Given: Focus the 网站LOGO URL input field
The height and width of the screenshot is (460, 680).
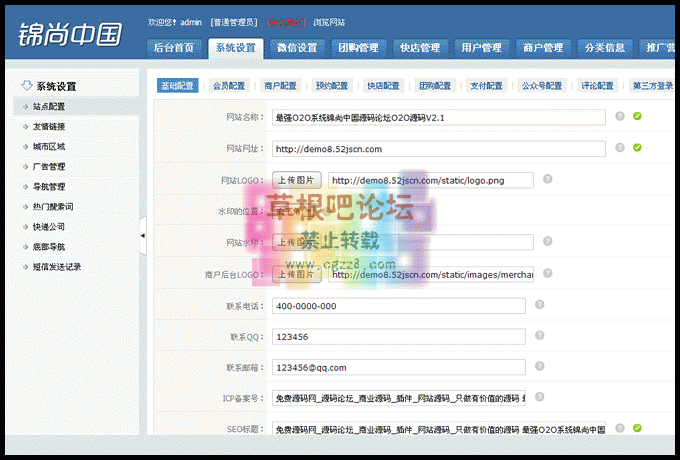Looking at the screenshot, I should point(431,180).
